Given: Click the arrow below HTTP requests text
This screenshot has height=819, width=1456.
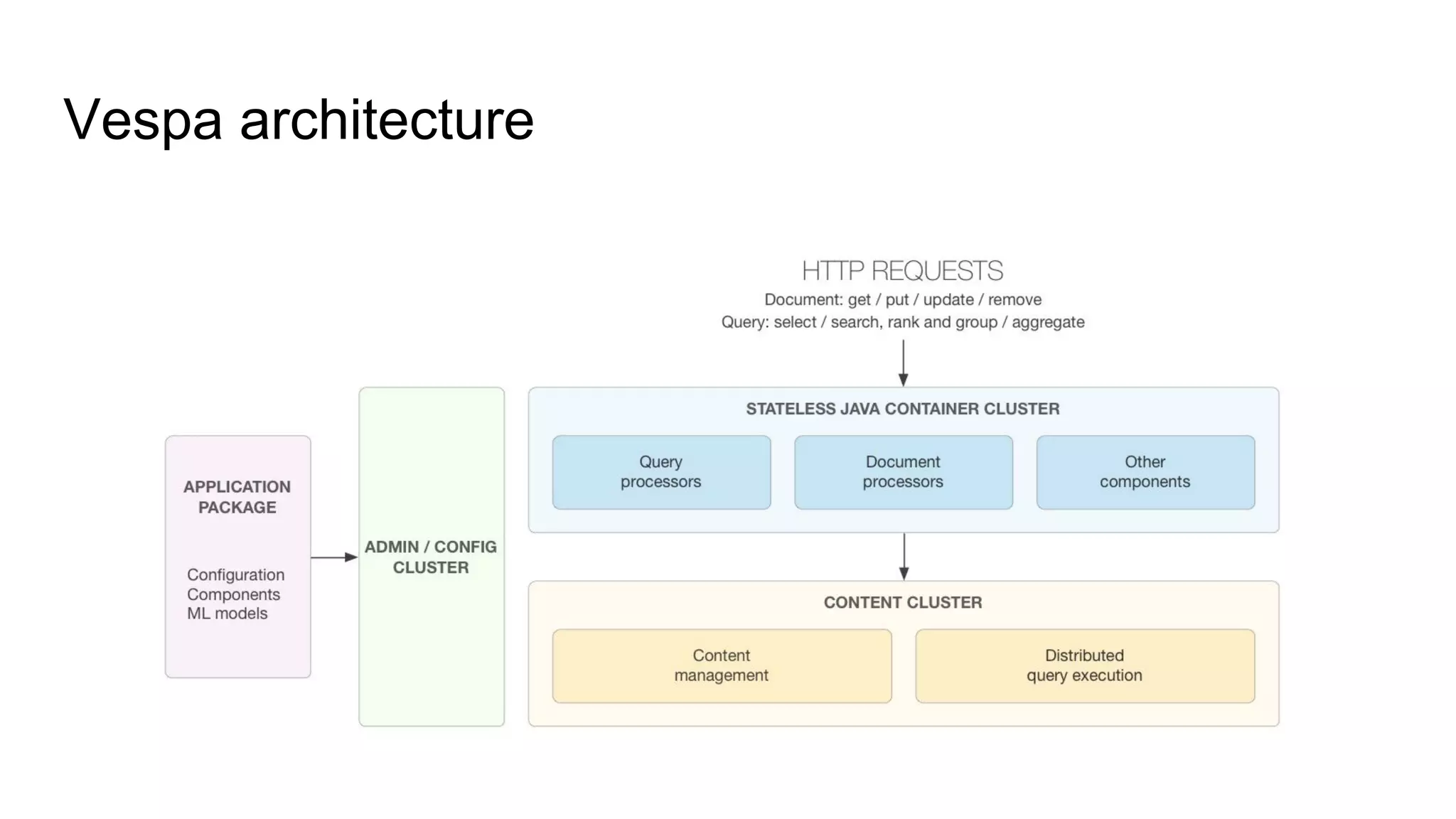Looking at the screenshot, I should [x=903, y=363].
